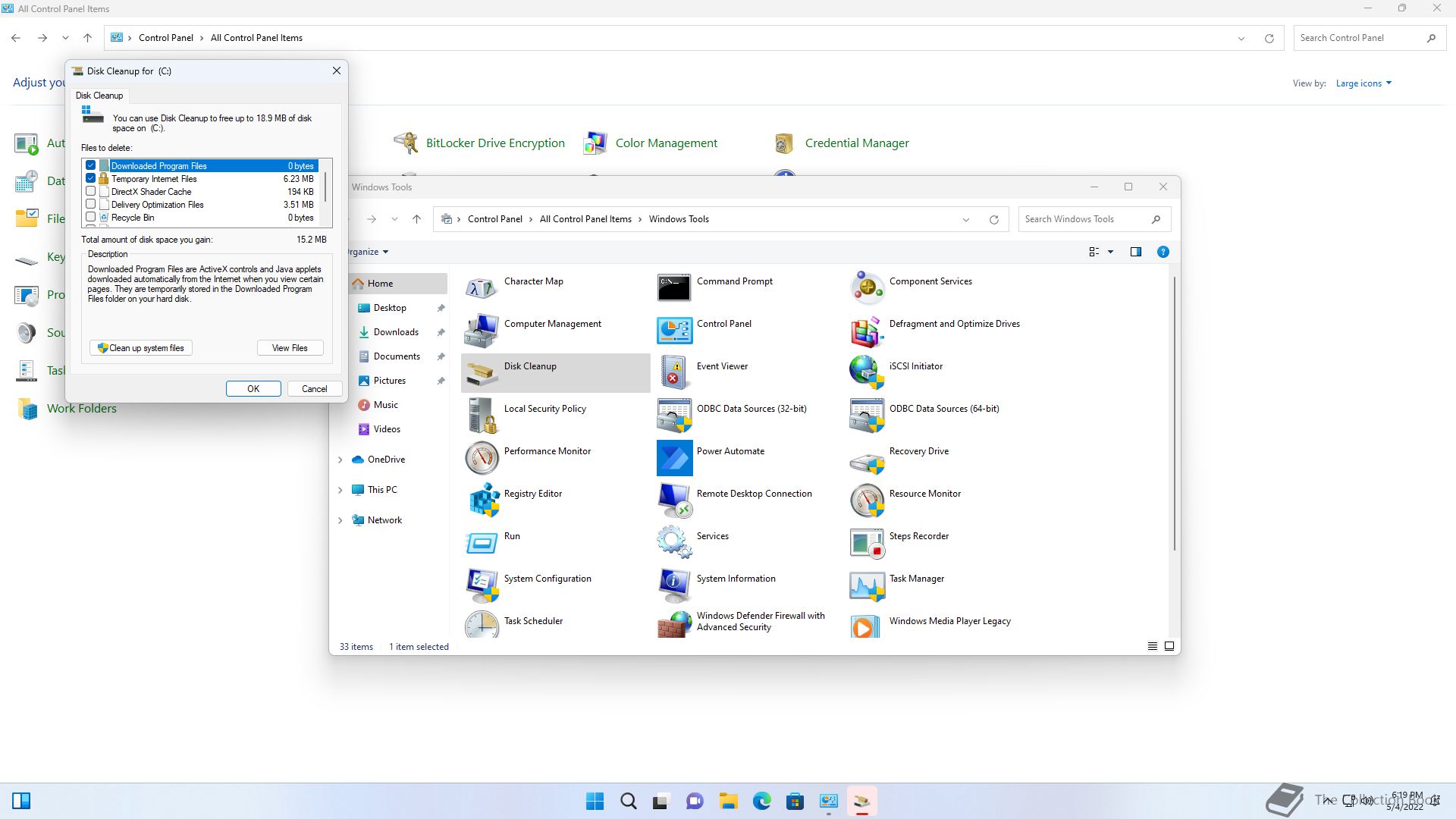Open Resource Monitor icon
The height and width of the screenshot is (819, 1456).
click(867, 500)
